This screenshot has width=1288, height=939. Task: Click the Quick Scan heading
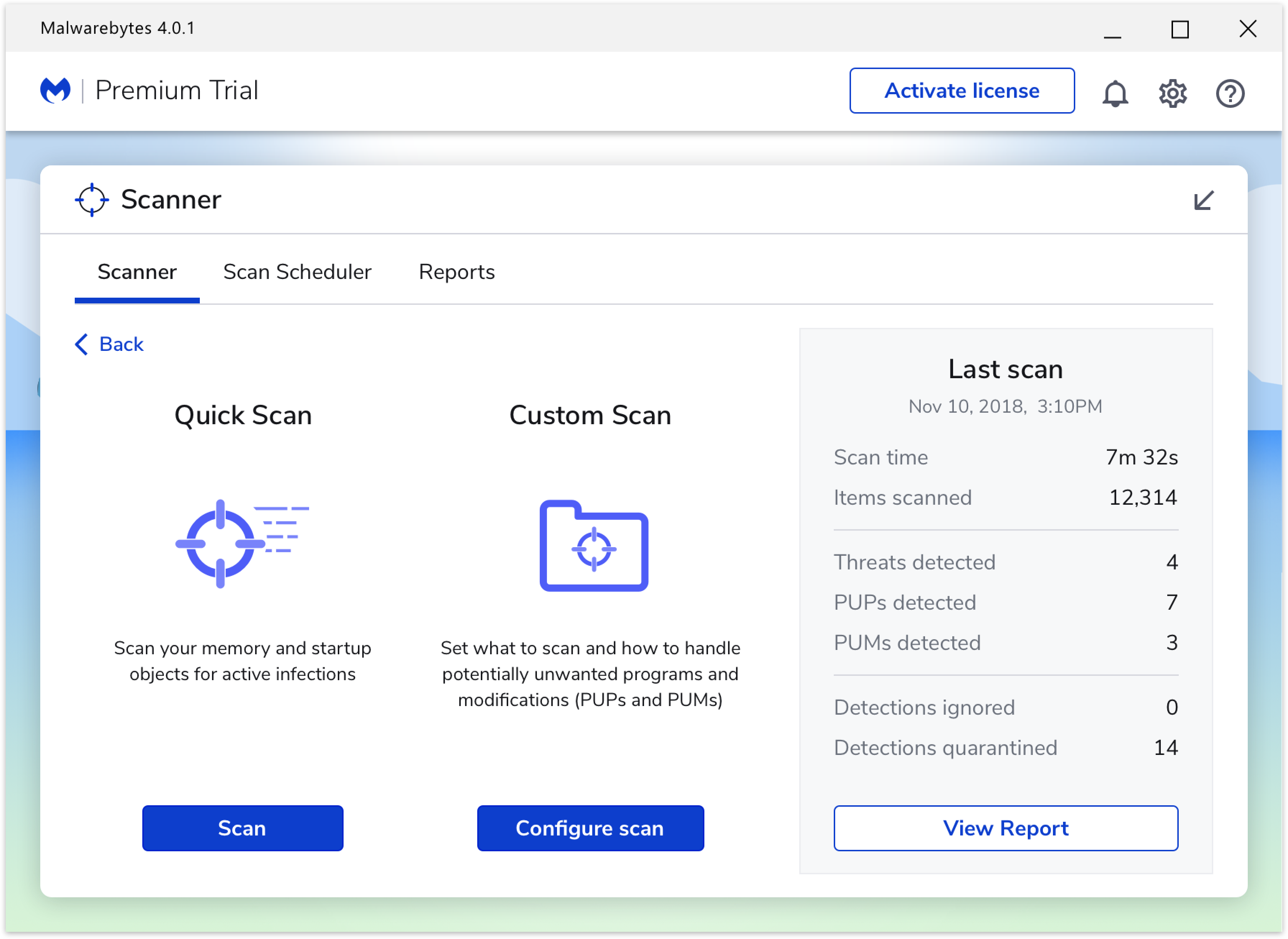[x=243, y=415]
